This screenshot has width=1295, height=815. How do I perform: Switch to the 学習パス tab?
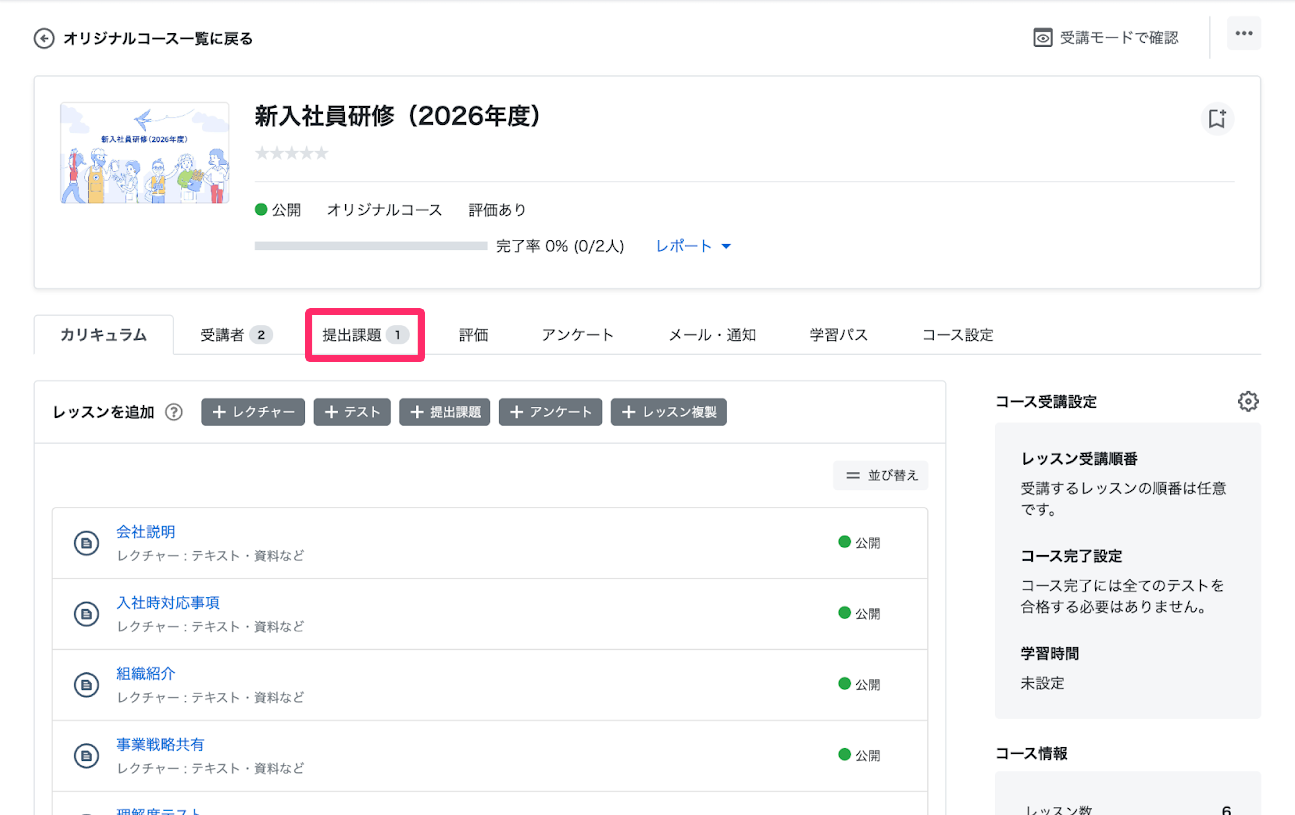click(x=838, y=335)
